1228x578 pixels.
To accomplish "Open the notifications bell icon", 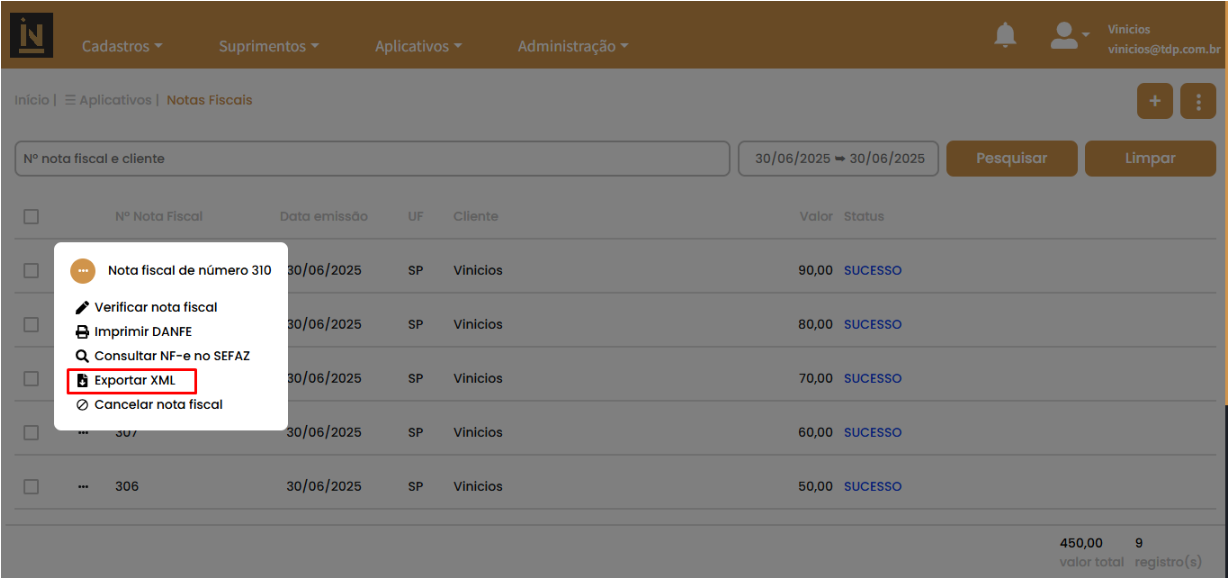I will [1005, 36].
